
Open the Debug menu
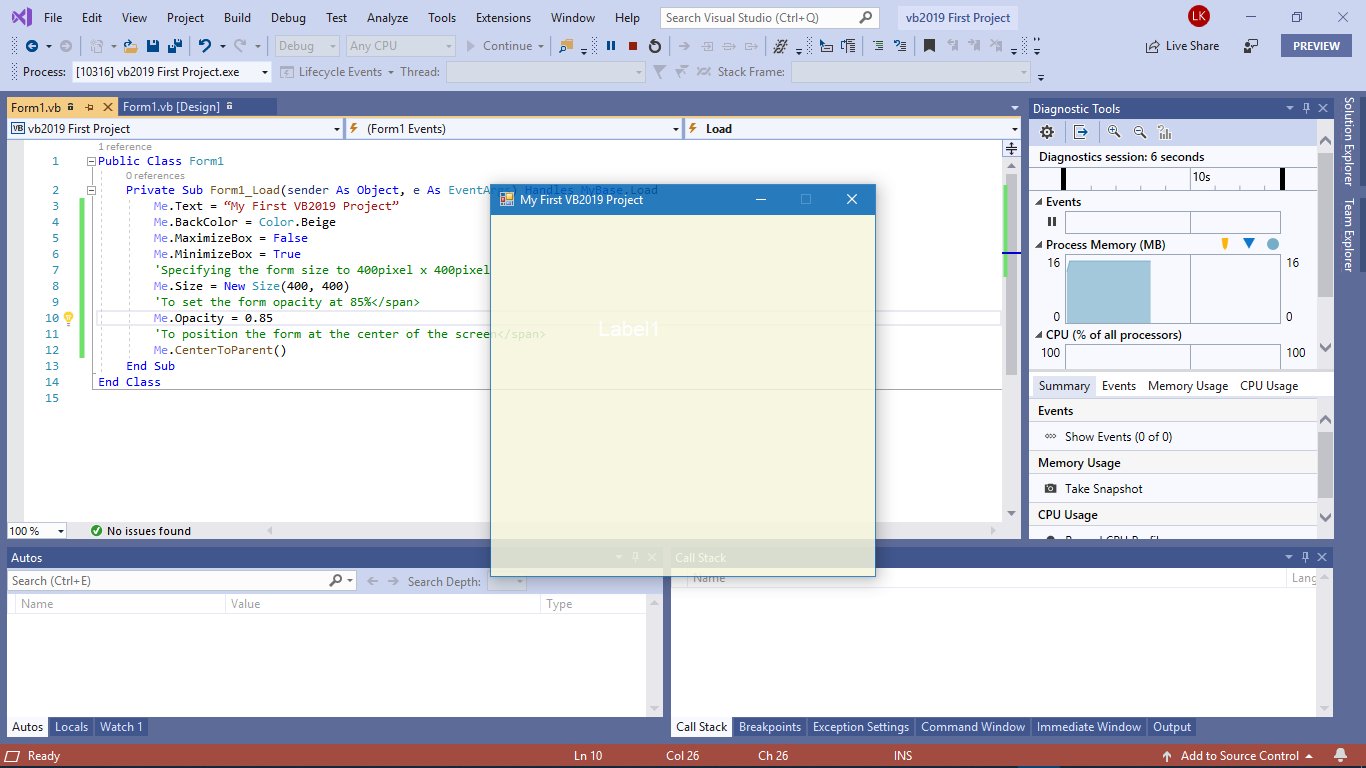[x=288, y=17]
